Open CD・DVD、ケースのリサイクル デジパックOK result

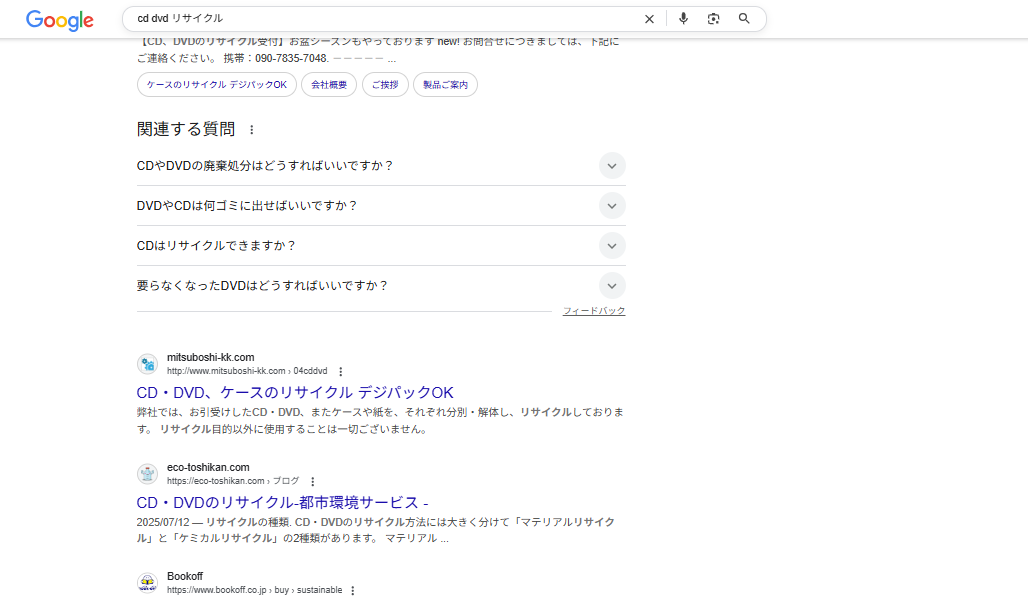click(x=295, y=393)
